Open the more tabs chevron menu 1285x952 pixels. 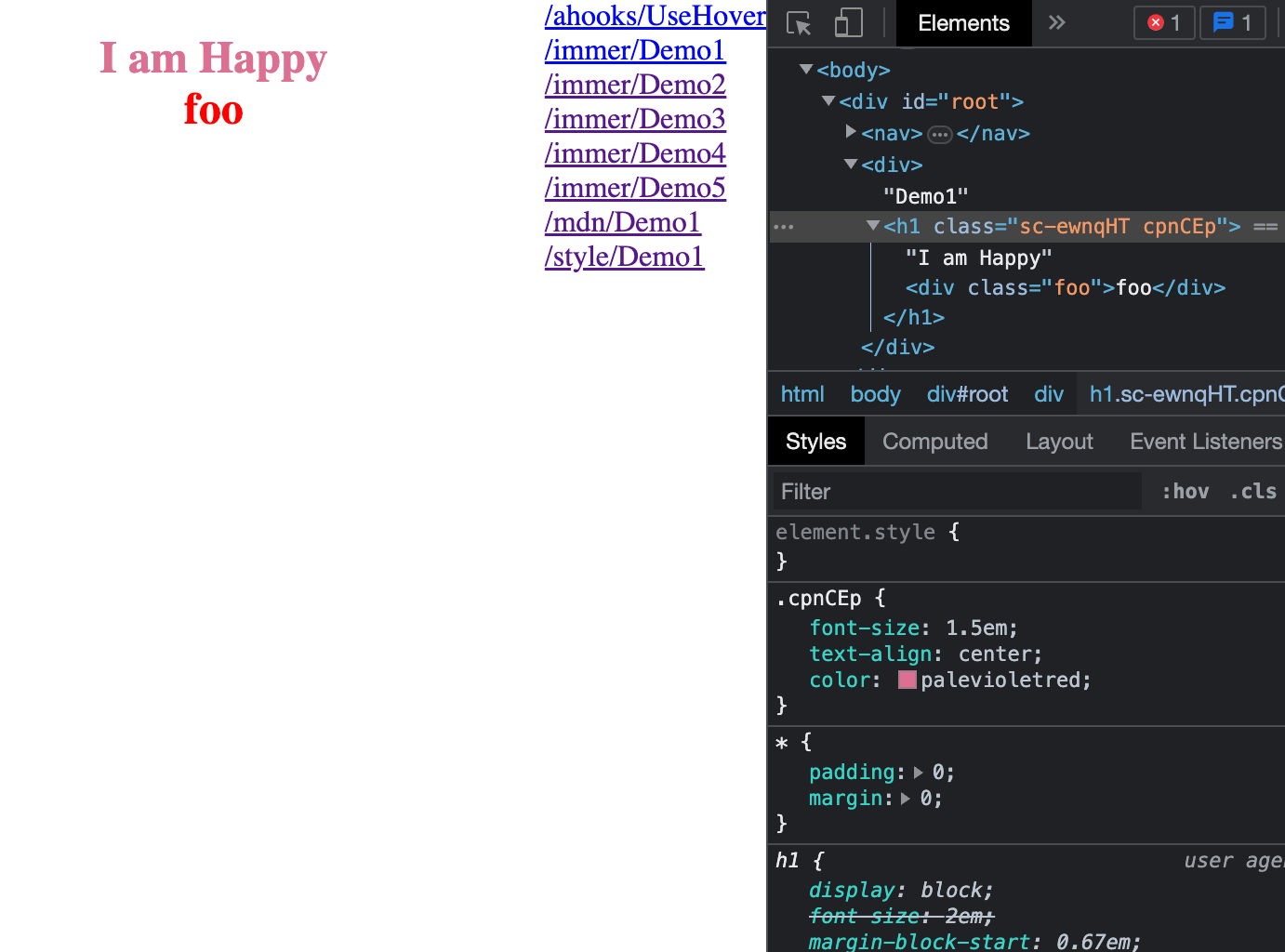[x=1056, y=23]
